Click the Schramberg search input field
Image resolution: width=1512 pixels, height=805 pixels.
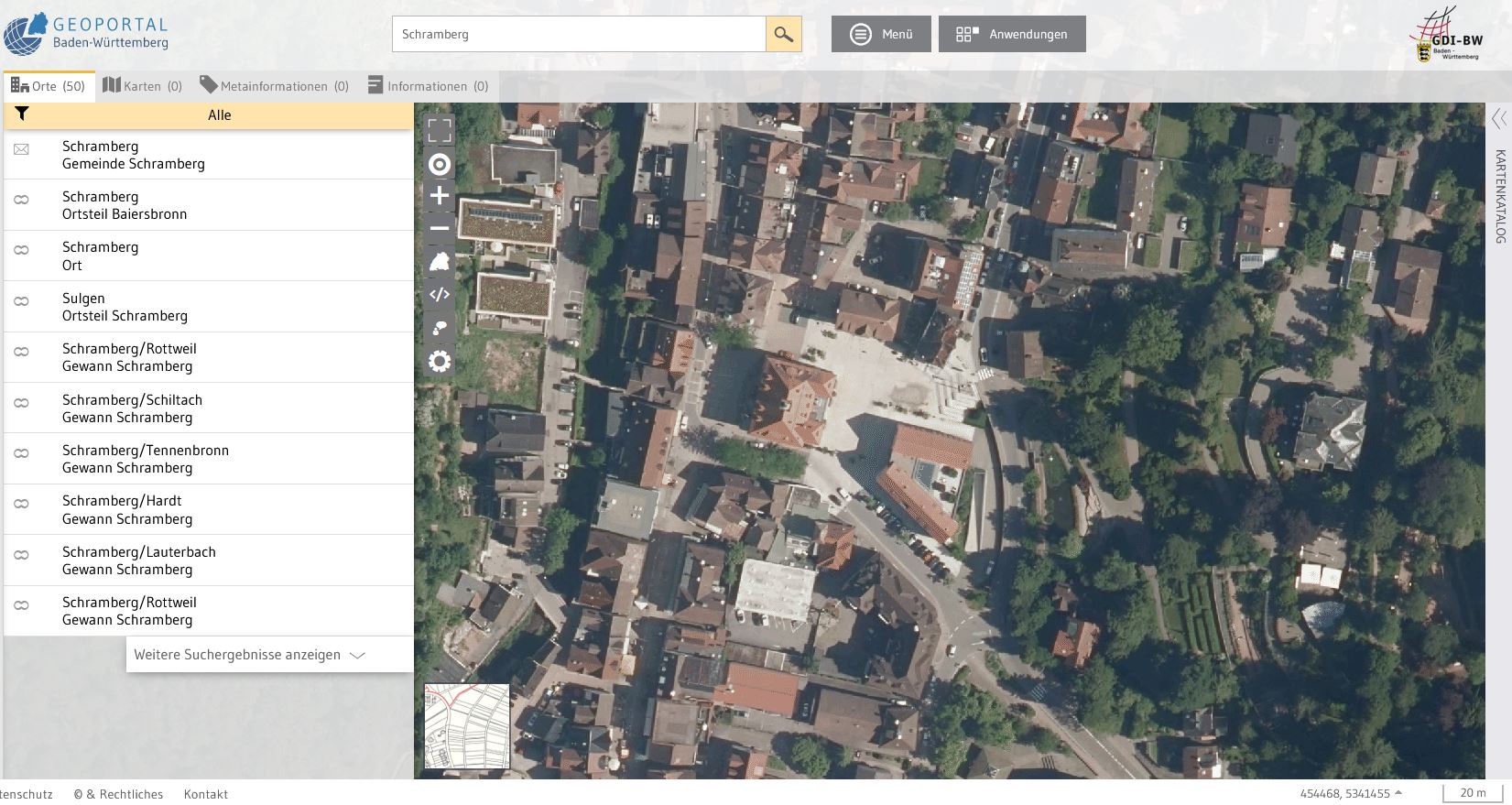click(579, 34)
